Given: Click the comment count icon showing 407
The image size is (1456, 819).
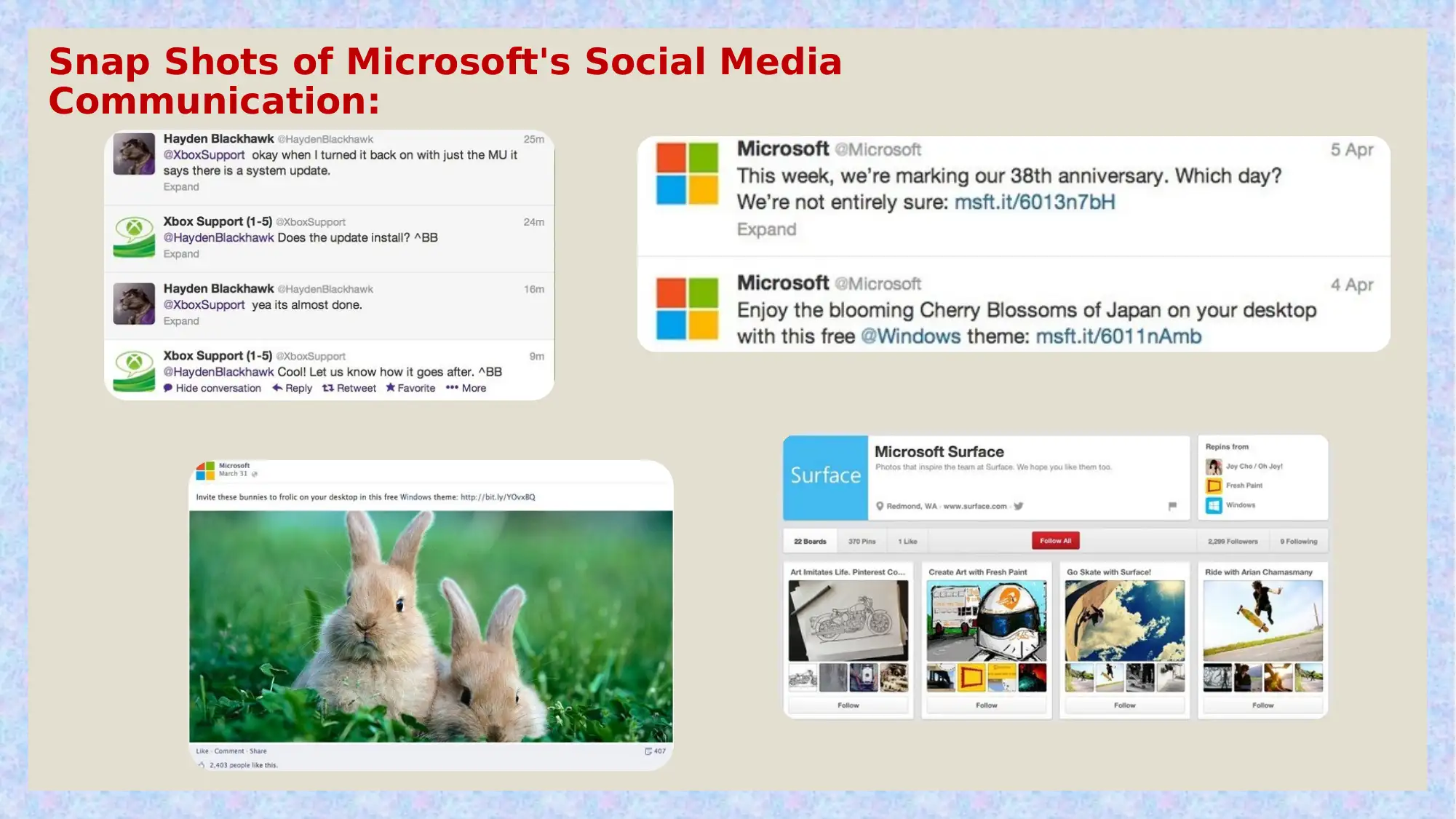Looking at the screenshot, I should 648,751.
